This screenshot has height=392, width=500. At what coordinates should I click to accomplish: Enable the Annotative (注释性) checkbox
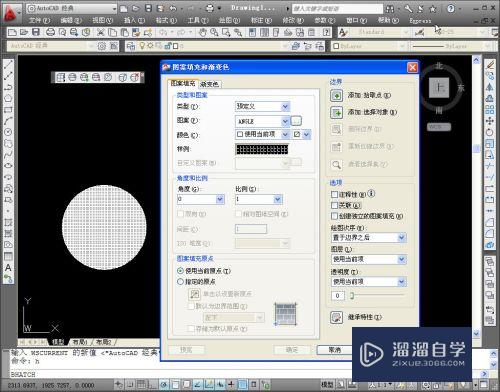pos(334,194)
